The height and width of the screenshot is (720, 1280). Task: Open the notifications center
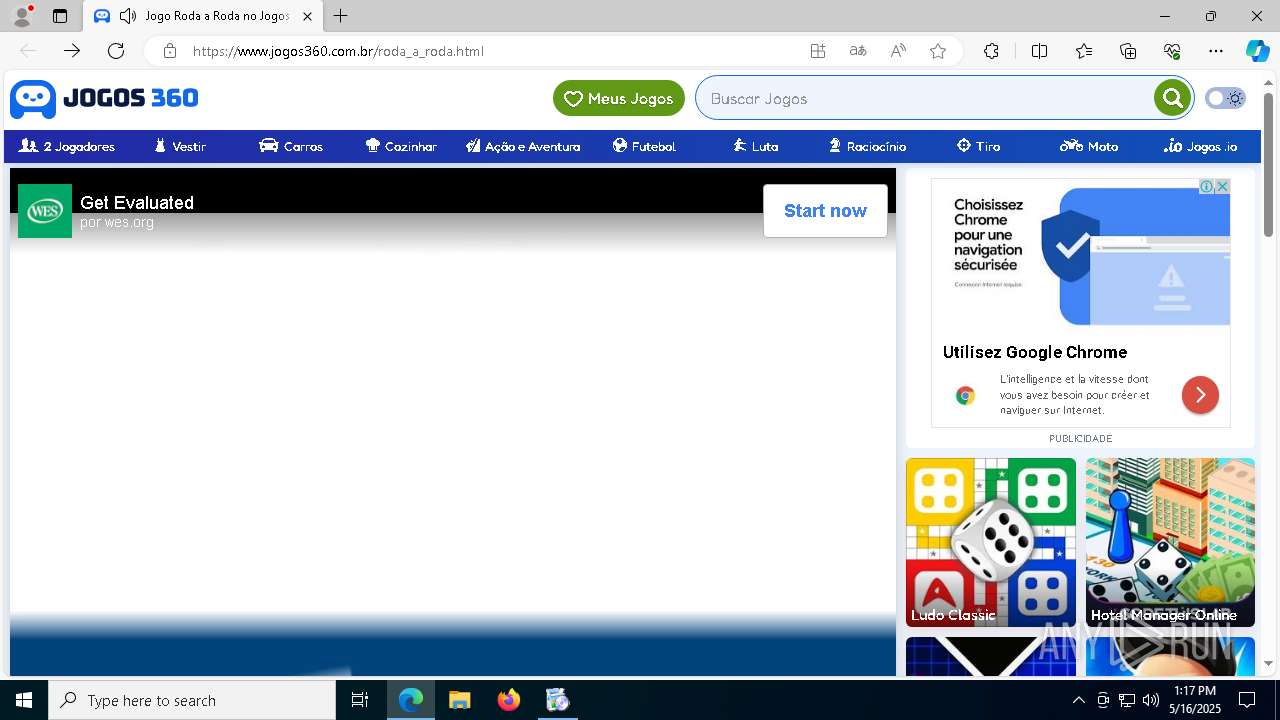(x=1247, y=700)
